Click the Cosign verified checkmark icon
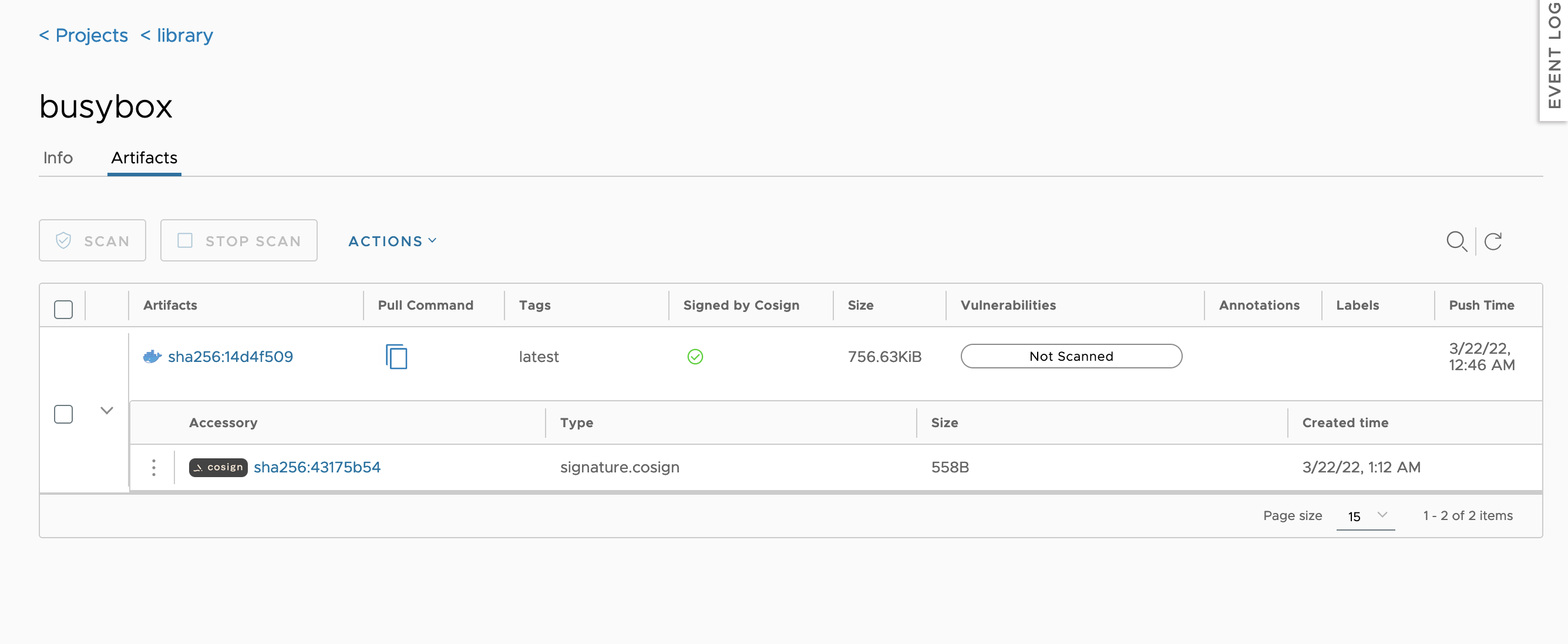The image size is (1568, 644). coord(695,356)
